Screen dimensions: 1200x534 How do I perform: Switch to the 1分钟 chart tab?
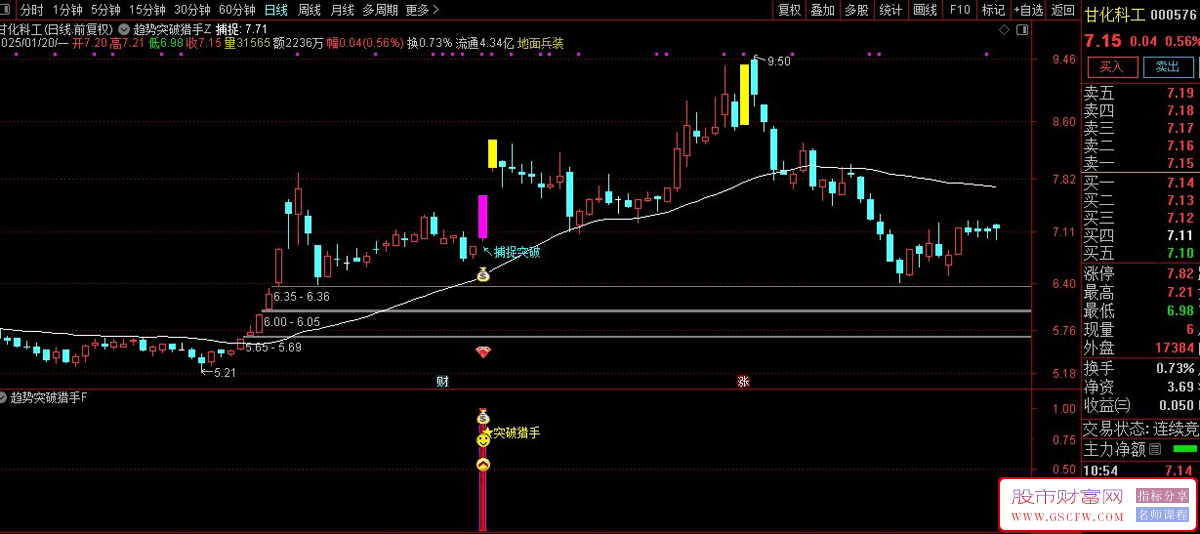coord(68,10)
